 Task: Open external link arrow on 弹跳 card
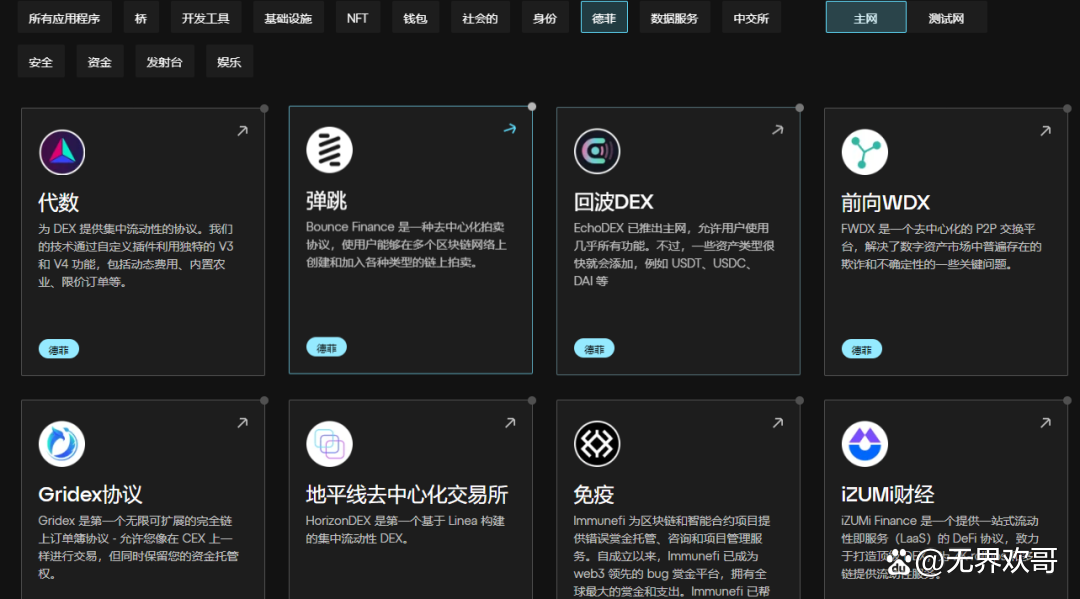510,129
